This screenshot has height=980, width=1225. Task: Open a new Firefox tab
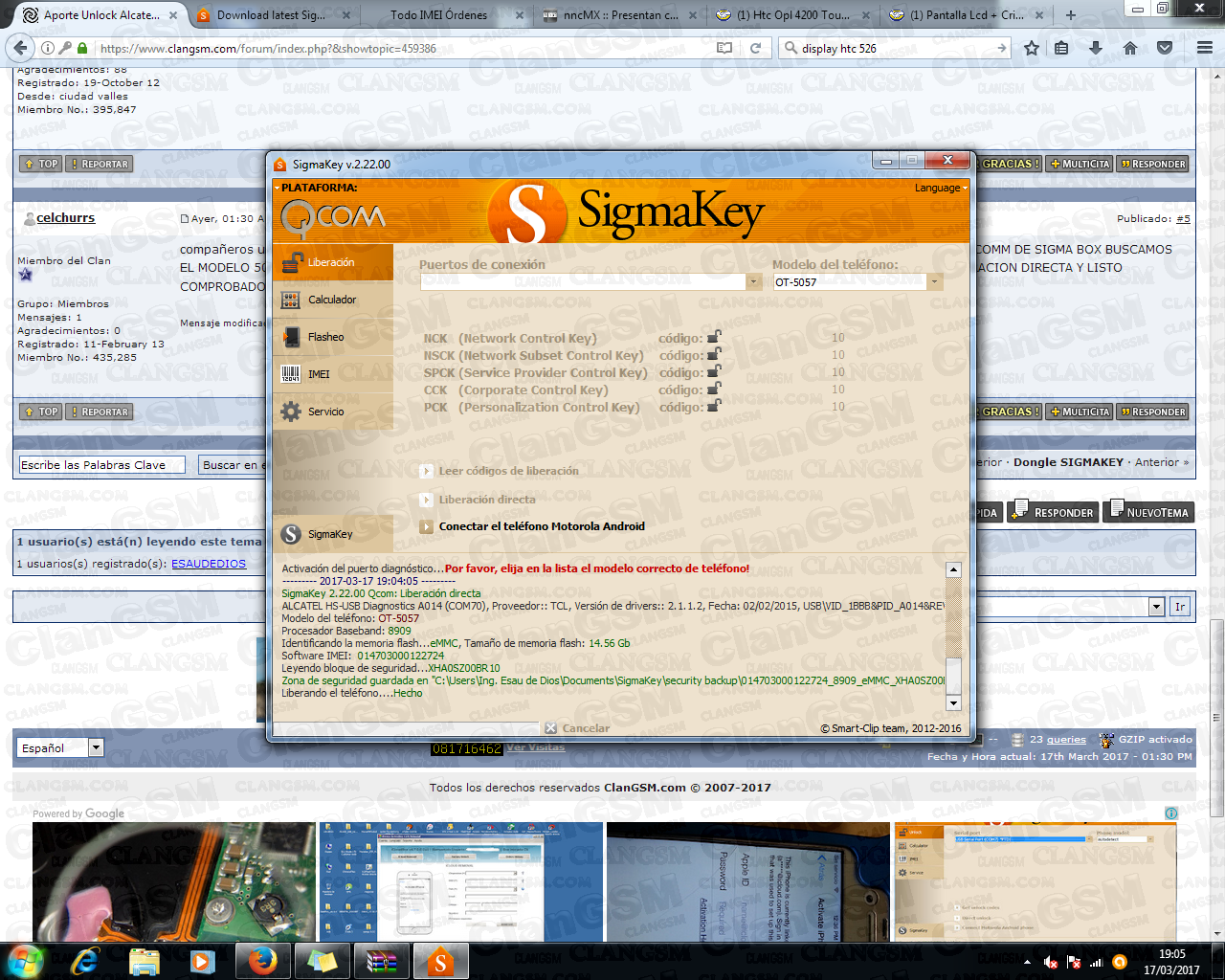coord(1071,15)
